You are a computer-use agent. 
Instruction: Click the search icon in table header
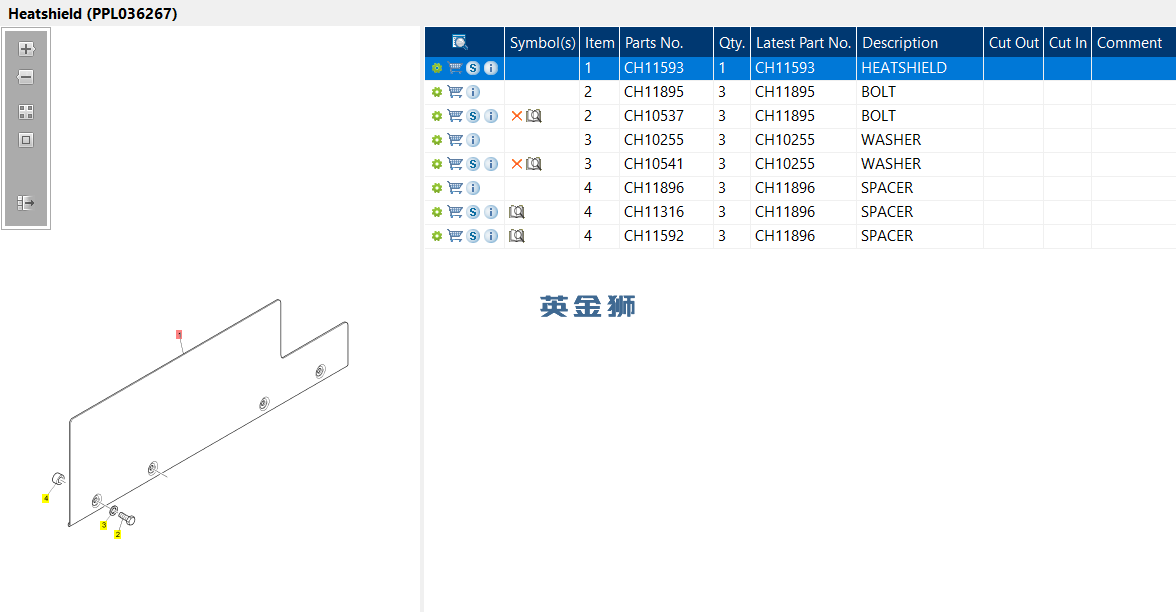(460, 42)
